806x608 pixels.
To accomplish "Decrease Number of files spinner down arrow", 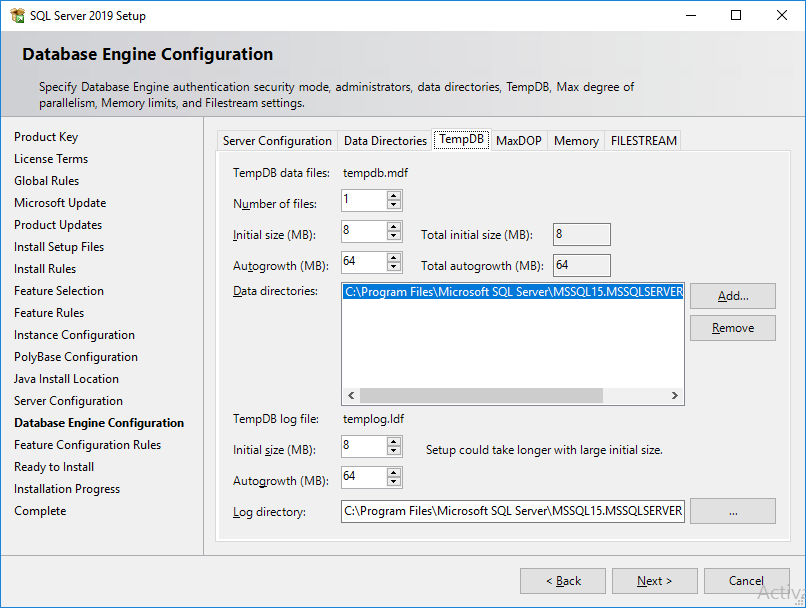I will 394,205.
